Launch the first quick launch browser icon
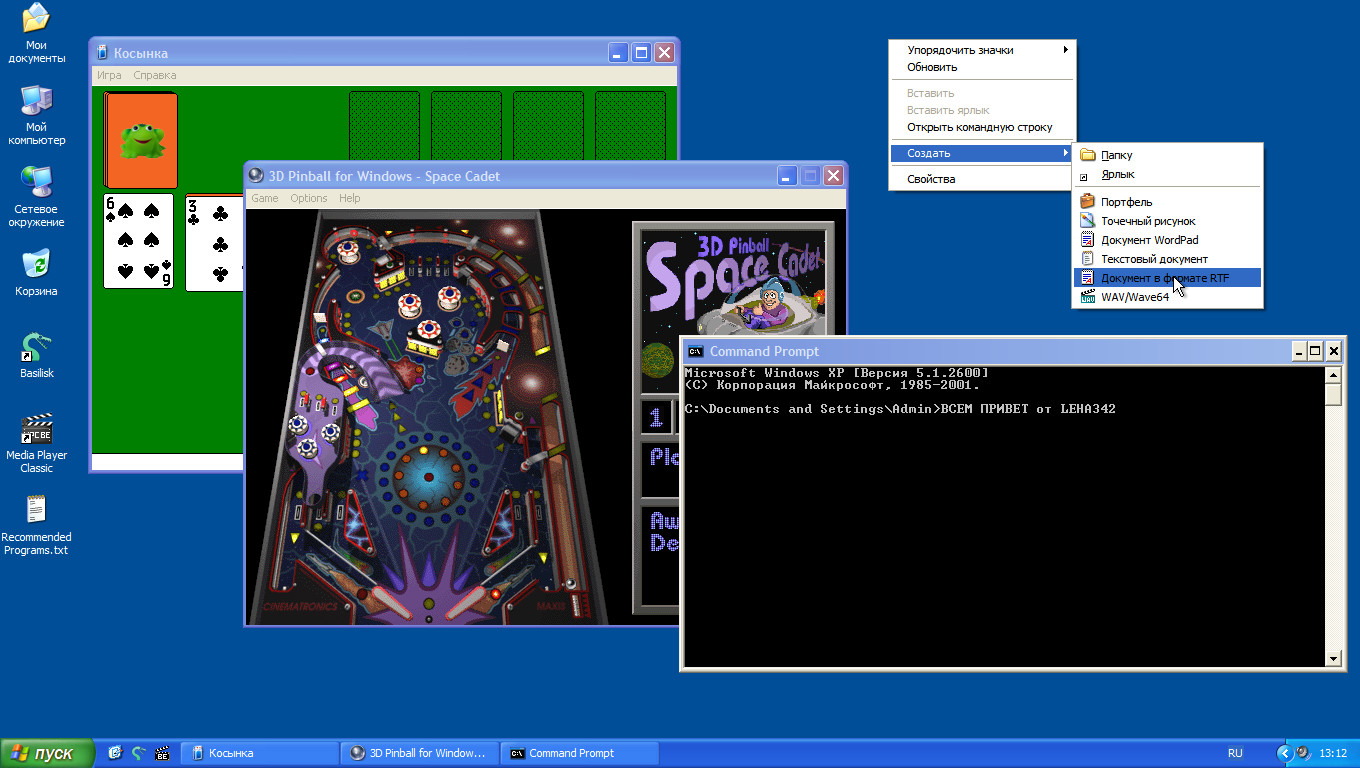This screenshot has width=1360, height=768. tap(115, 753)
